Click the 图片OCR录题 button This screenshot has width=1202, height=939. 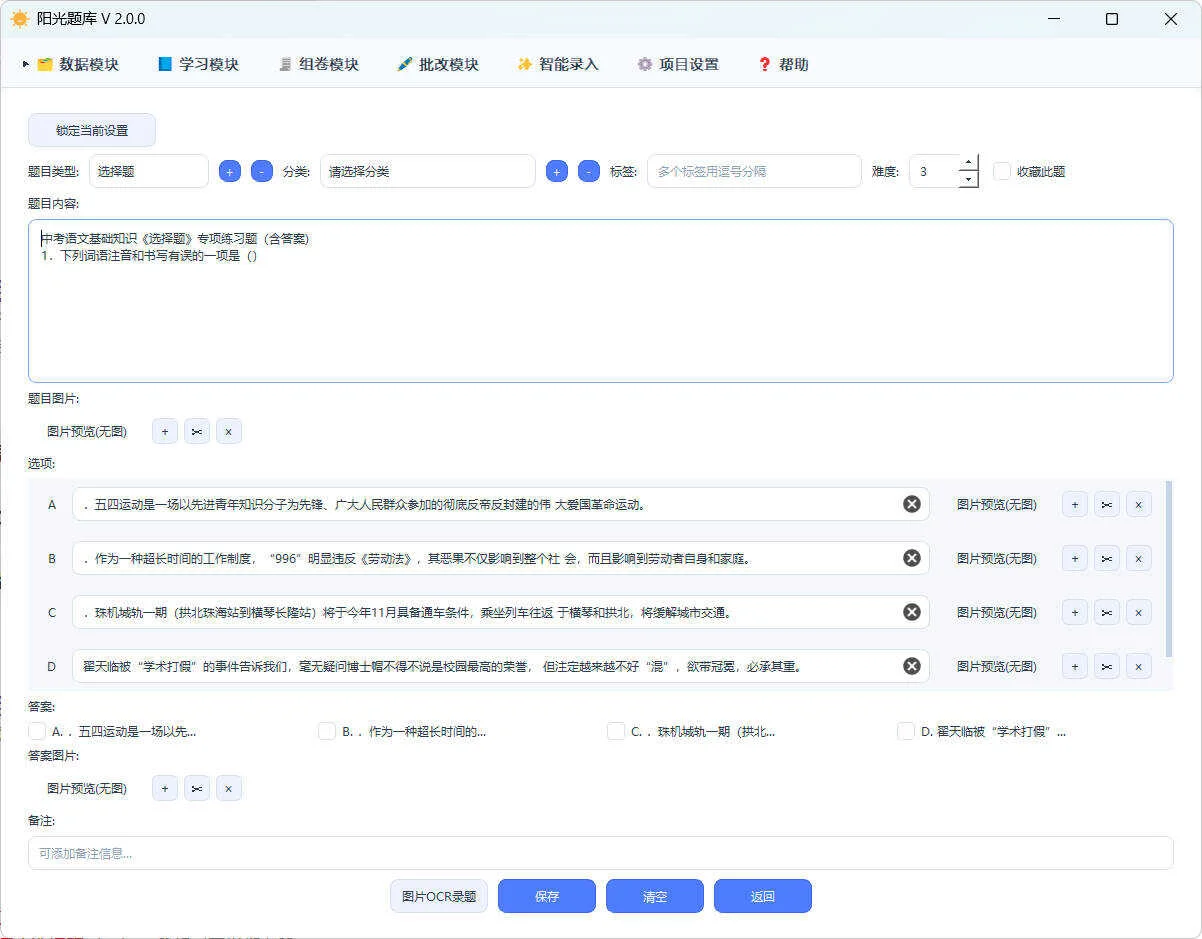(438, 896)
